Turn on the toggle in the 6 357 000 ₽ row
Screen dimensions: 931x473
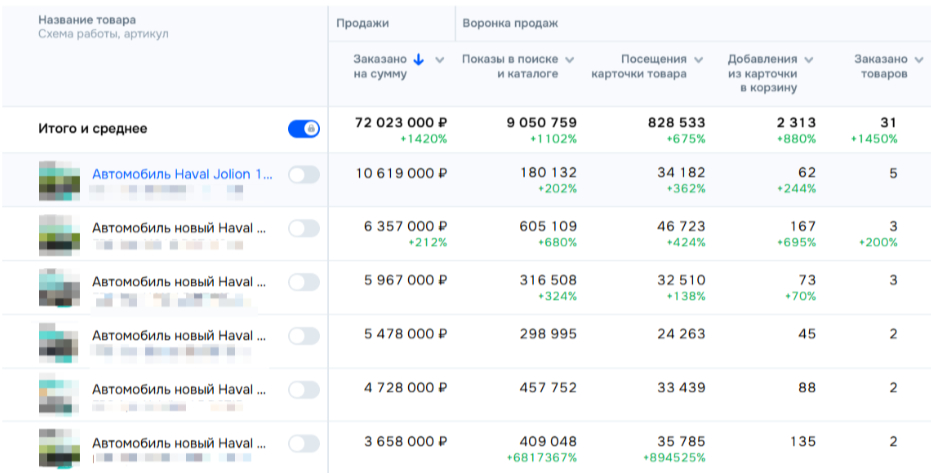click(x=303, y=228)
